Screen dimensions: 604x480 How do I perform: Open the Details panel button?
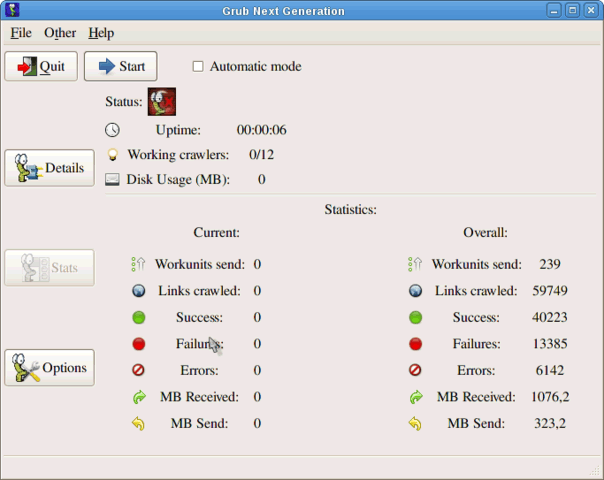point(49,168)
